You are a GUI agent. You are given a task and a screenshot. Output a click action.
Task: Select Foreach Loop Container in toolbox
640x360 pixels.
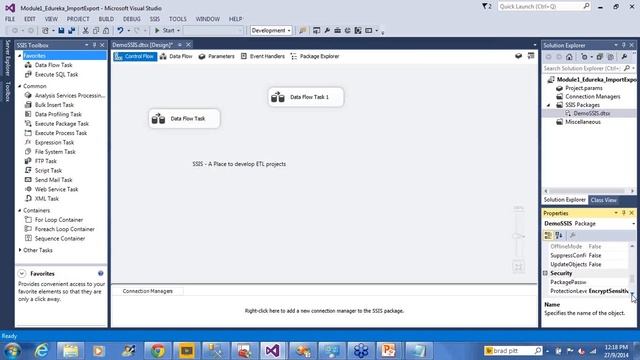64,229
